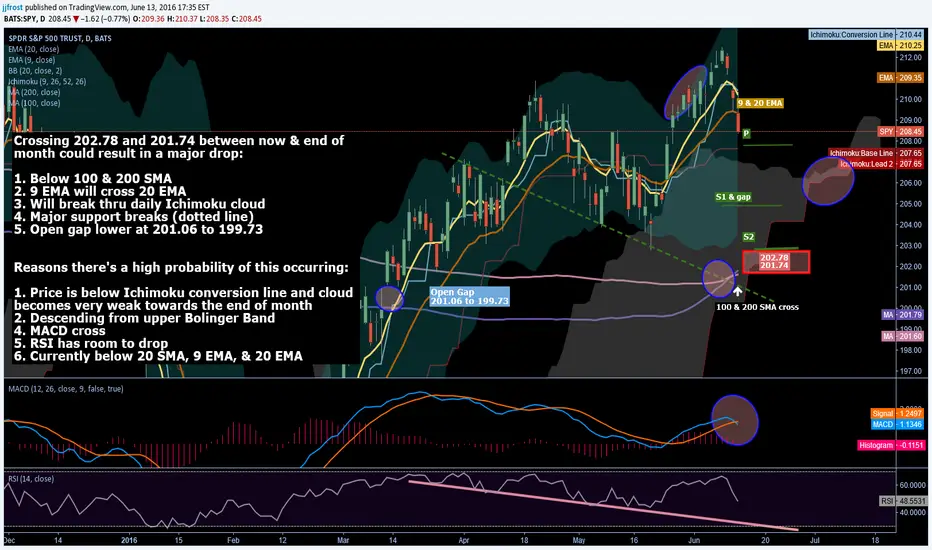The image size is (932, 550).
Task: Select the MA (200, close) legend entry
Action: coord(34,92)
